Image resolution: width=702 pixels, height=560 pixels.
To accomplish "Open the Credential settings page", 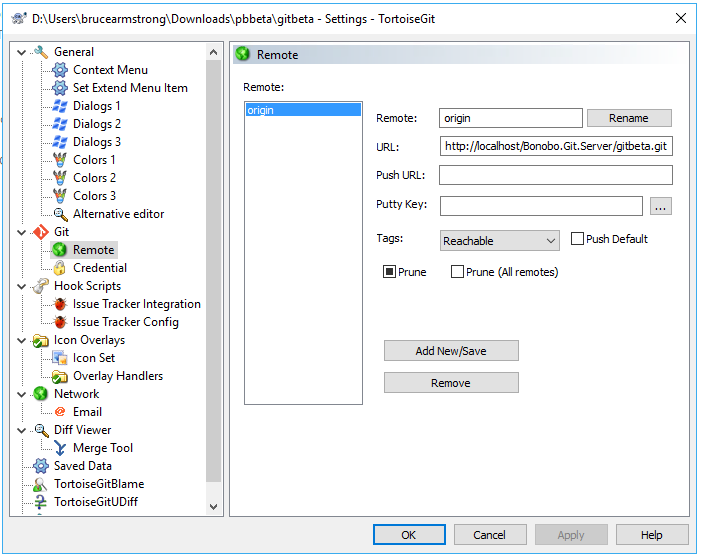I will click(x=100, y=268).
